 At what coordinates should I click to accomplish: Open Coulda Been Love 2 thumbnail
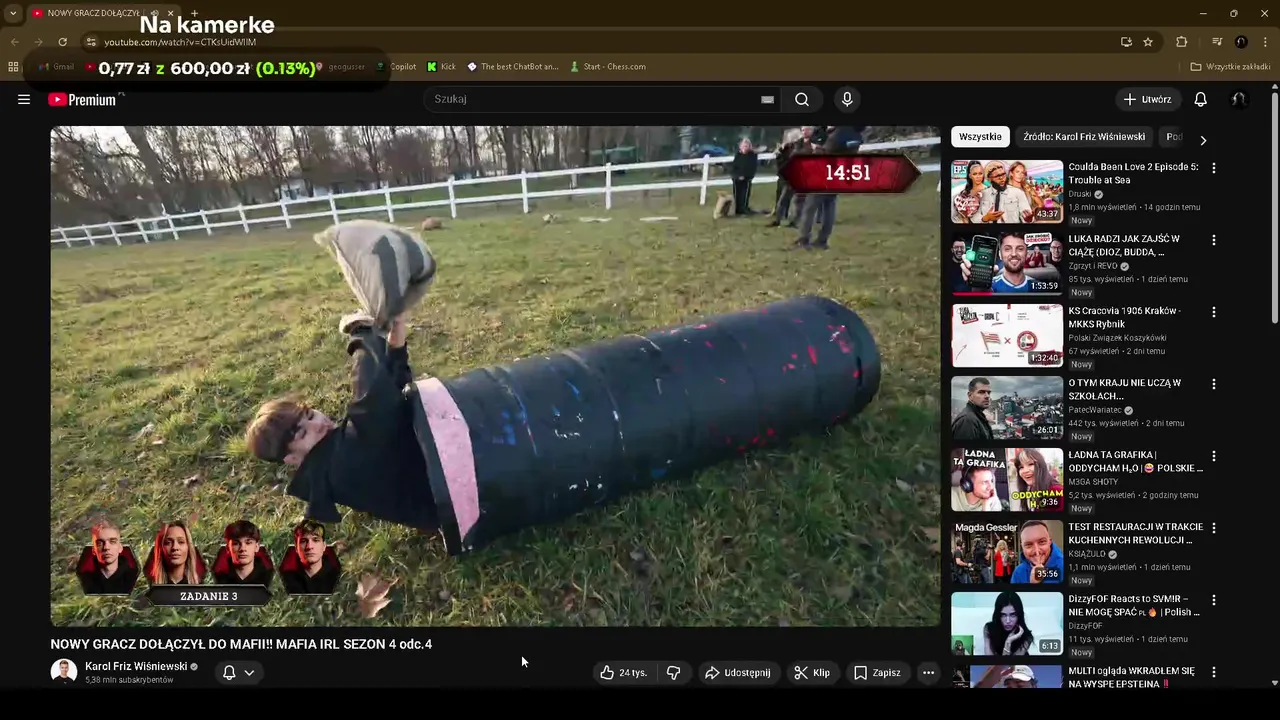click(1007, 191)
